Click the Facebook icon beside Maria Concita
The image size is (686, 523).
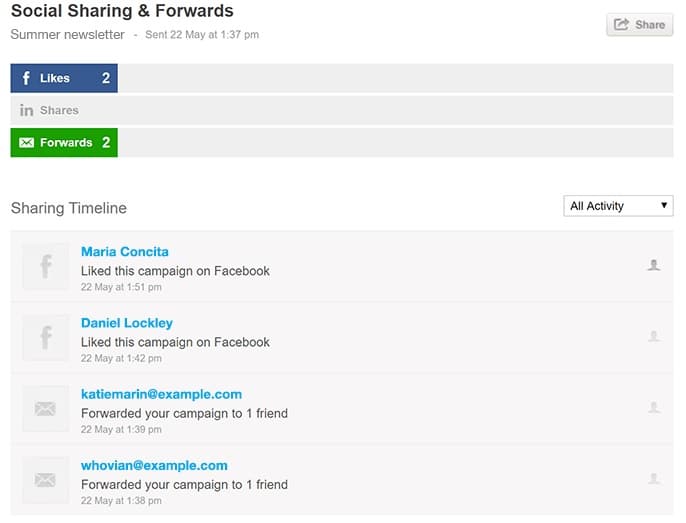pyautogui.click(x=46, y=266)
